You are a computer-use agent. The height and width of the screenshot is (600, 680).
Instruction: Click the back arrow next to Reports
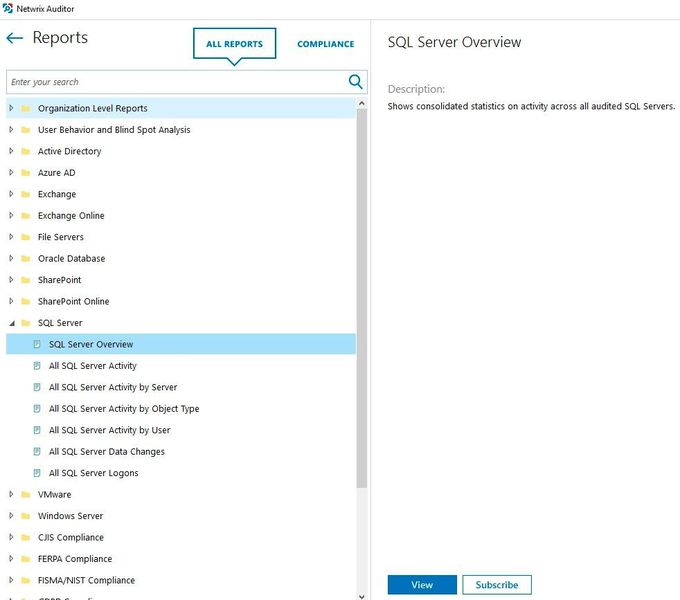[x=14, y=38]
